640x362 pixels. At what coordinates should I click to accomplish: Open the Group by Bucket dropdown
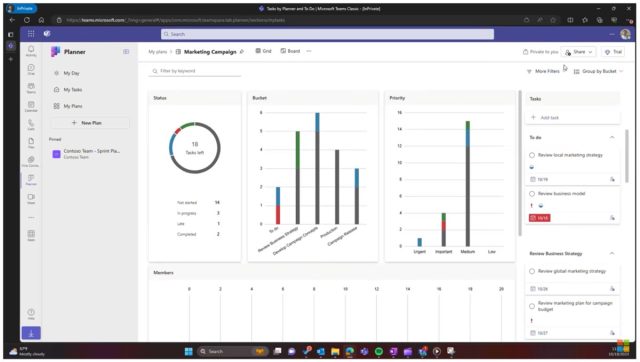coord(598,71)
